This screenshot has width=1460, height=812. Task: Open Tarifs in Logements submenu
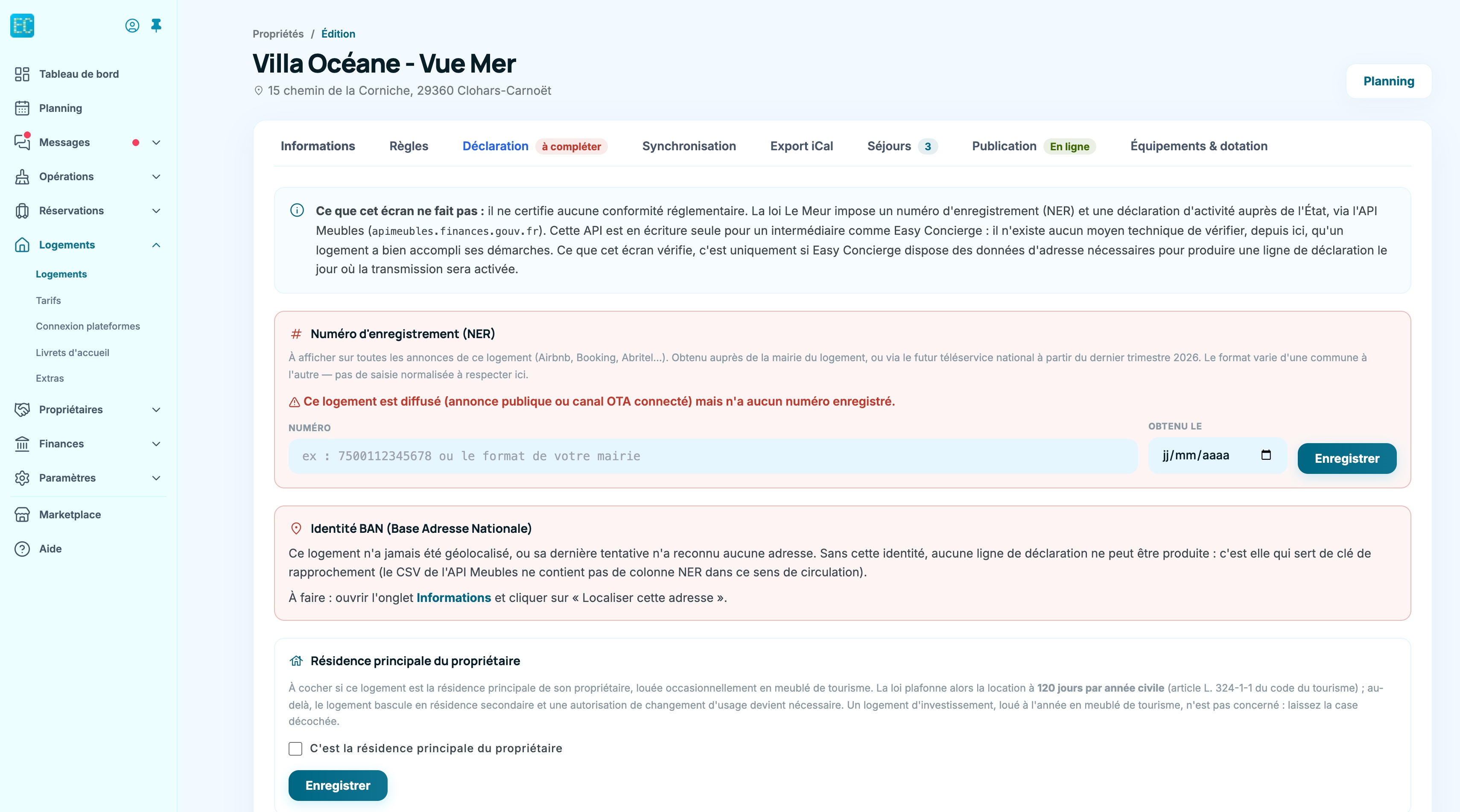pos(48,300)
